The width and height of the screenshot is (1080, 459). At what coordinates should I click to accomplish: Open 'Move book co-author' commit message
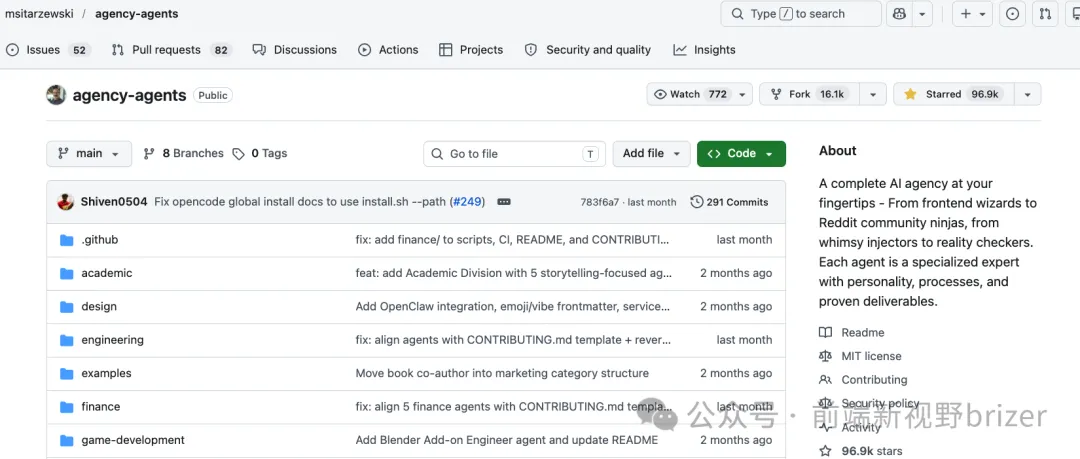[x=502, y=374]
